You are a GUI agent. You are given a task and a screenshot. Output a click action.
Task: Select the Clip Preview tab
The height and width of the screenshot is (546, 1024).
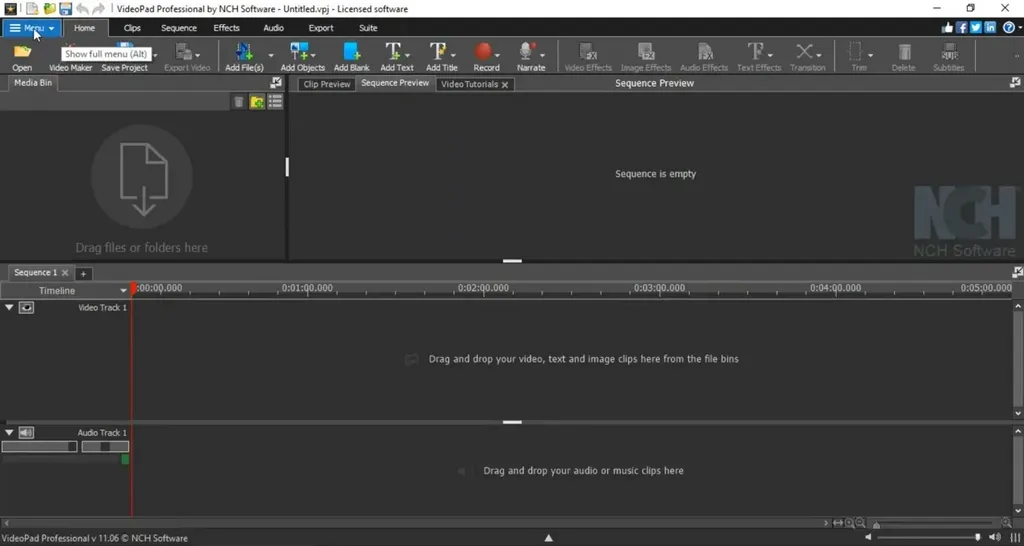pos(327,84)
